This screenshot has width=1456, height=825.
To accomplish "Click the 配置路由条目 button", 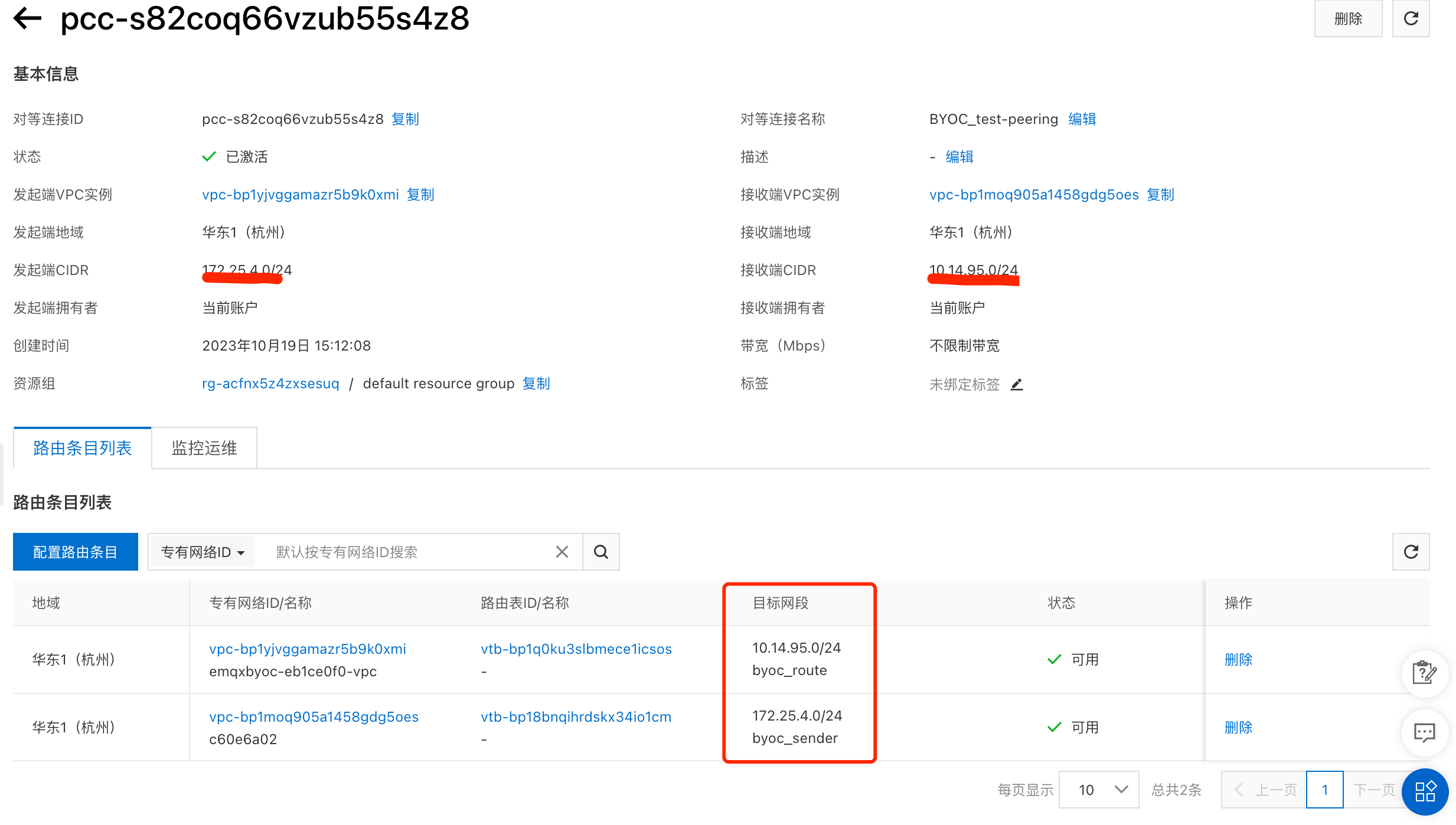I will 76,552.
